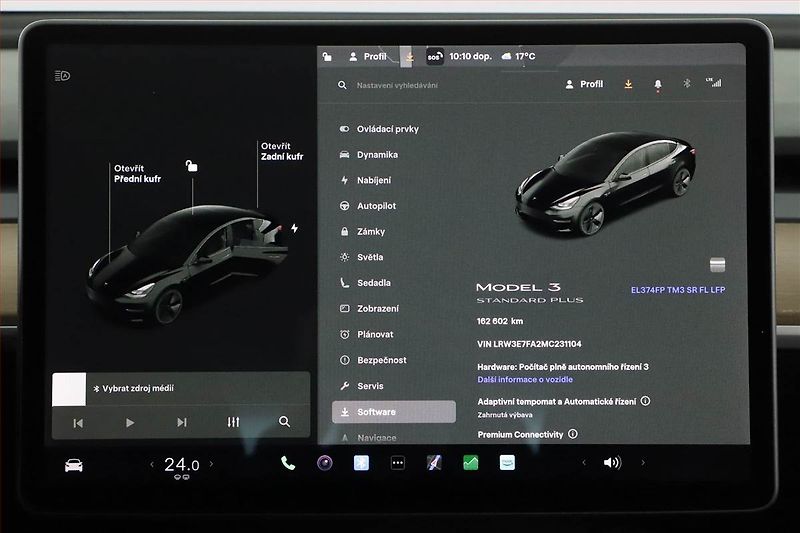Image resolution: width=800 pixels, height=533 pixels.
Task: Open the green Energy chart app
Action: [x=470, y=463]
